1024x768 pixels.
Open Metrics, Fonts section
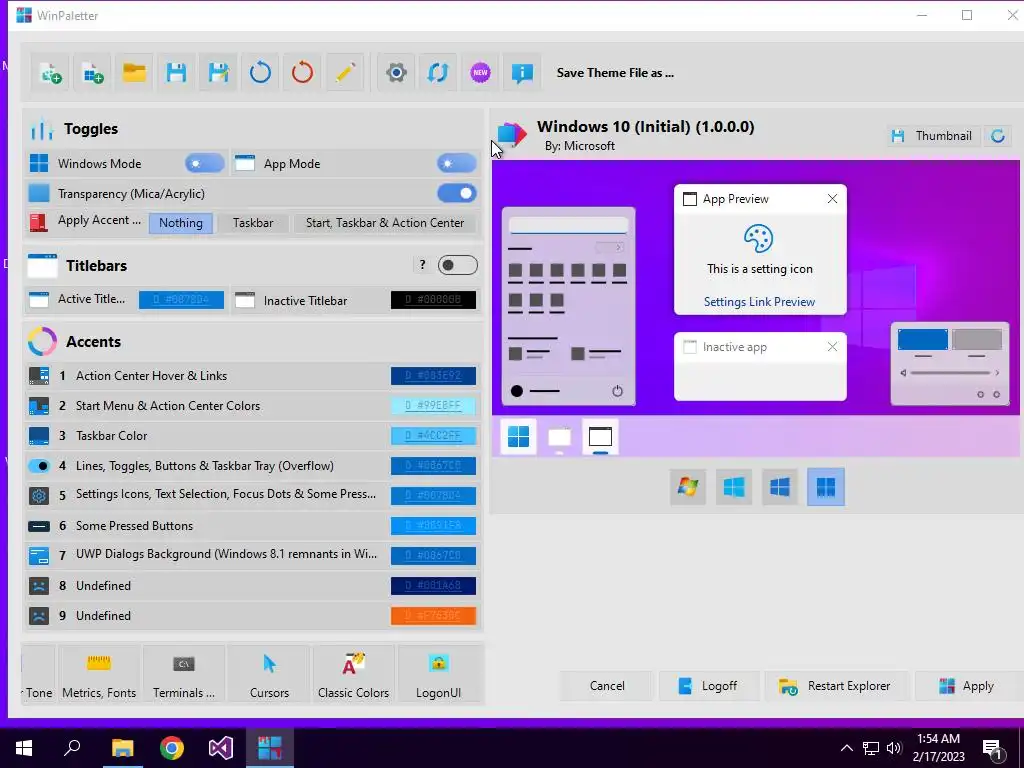click(99, 675)
